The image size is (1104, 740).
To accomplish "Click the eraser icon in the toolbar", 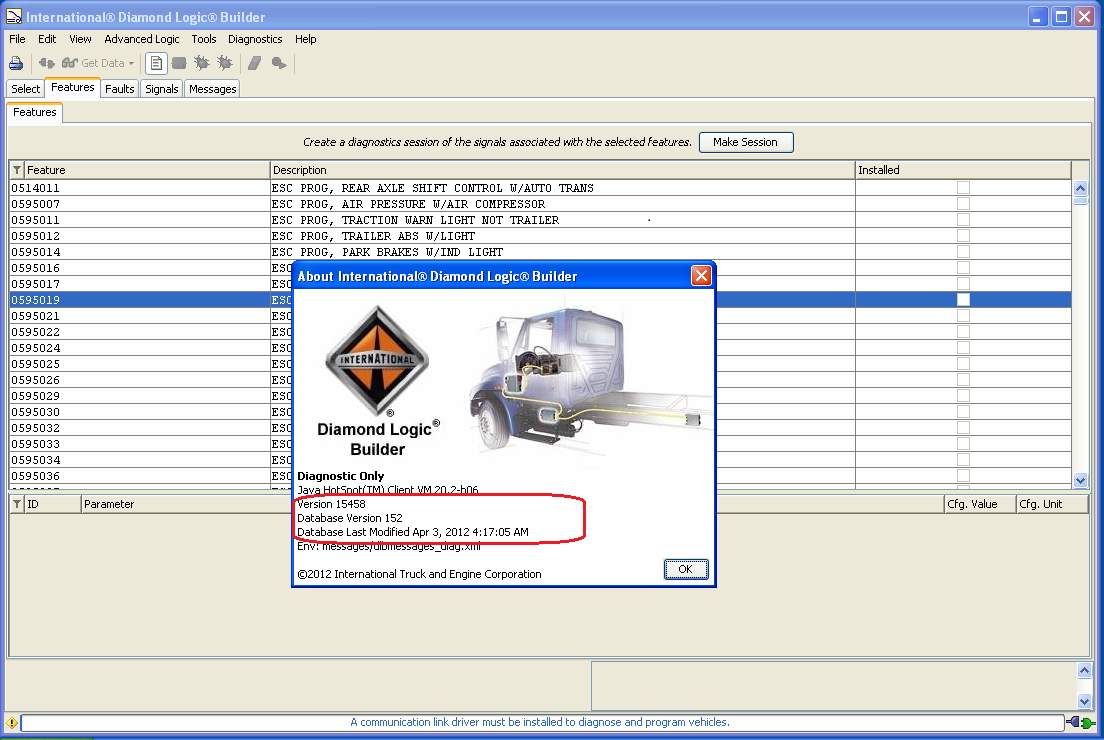I will (255, 63).
